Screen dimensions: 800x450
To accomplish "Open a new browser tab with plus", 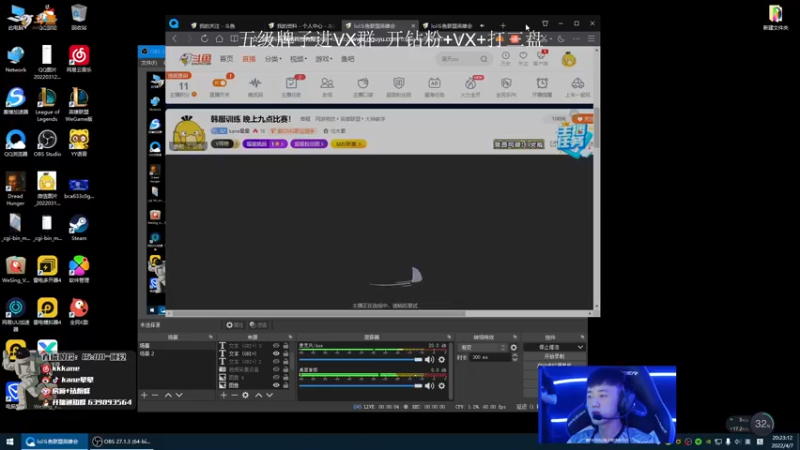I will 503,25.
